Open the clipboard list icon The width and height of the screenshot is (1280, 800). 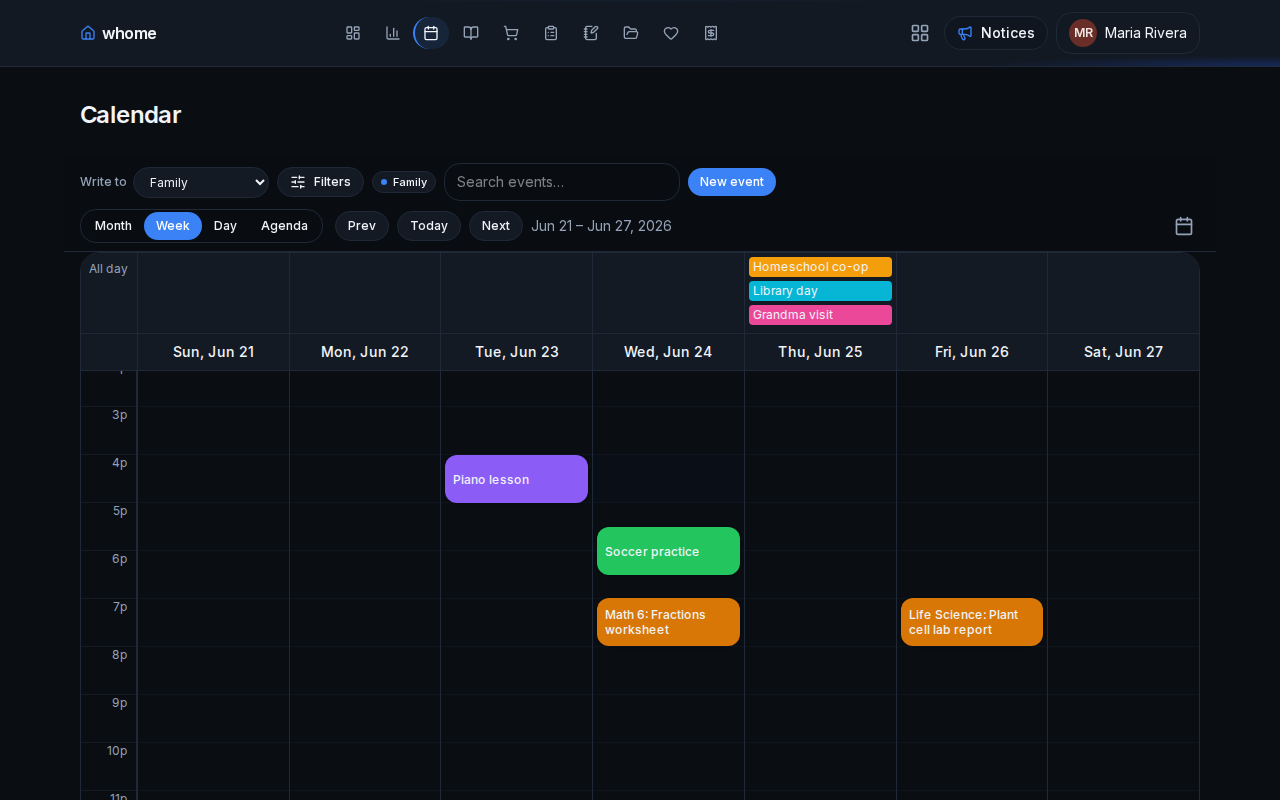(x=551, y=33)
